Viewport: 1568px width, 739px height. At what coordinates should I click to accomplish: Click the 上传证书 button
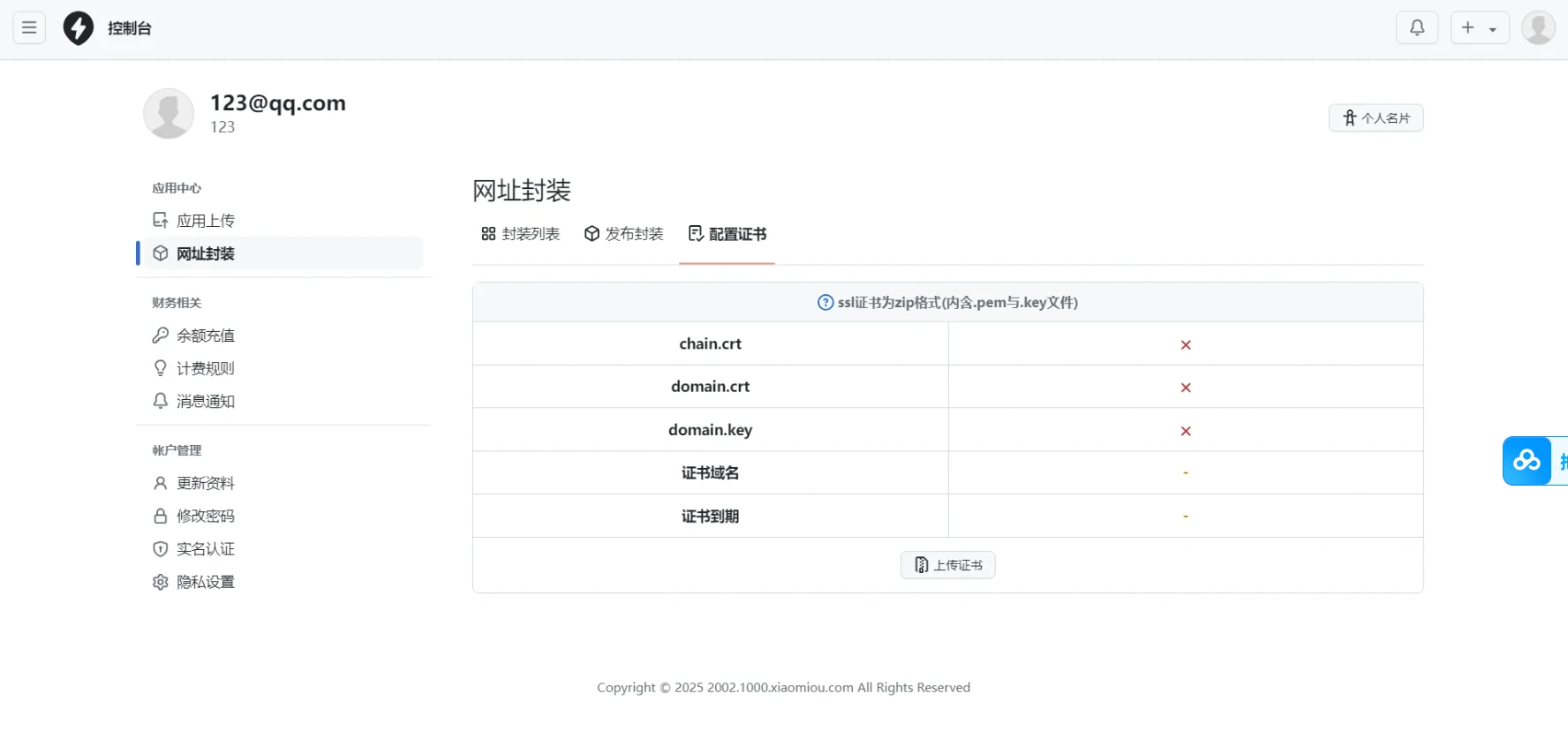click(947, 565)
